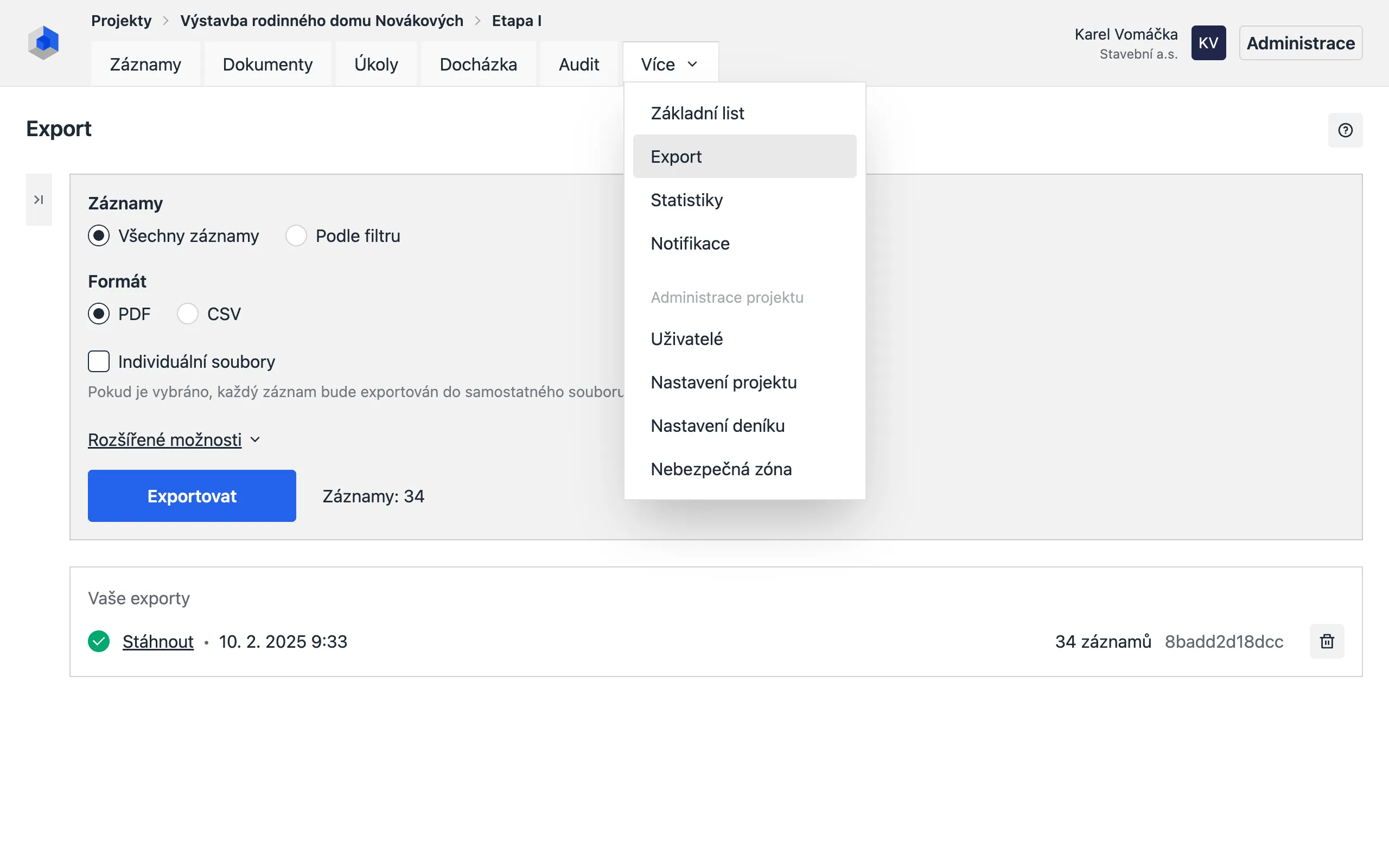This screenshot has height=868, width=1389.
Task: Click the Stáhnout download link
Action: [158, 641]
